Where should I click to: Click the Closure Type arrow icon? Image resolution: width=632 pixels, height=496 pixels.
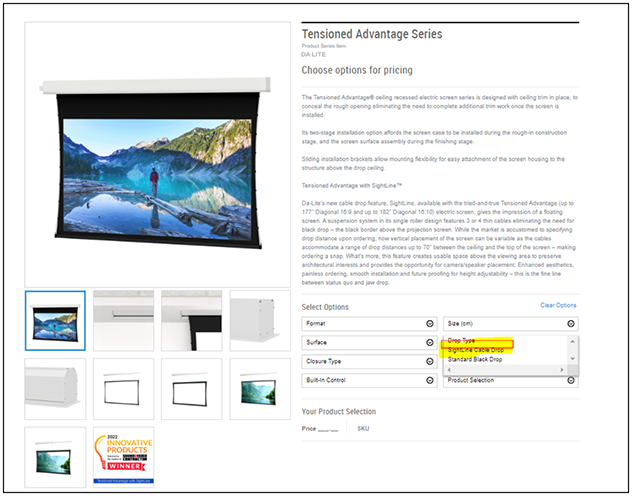coord(430,361)
